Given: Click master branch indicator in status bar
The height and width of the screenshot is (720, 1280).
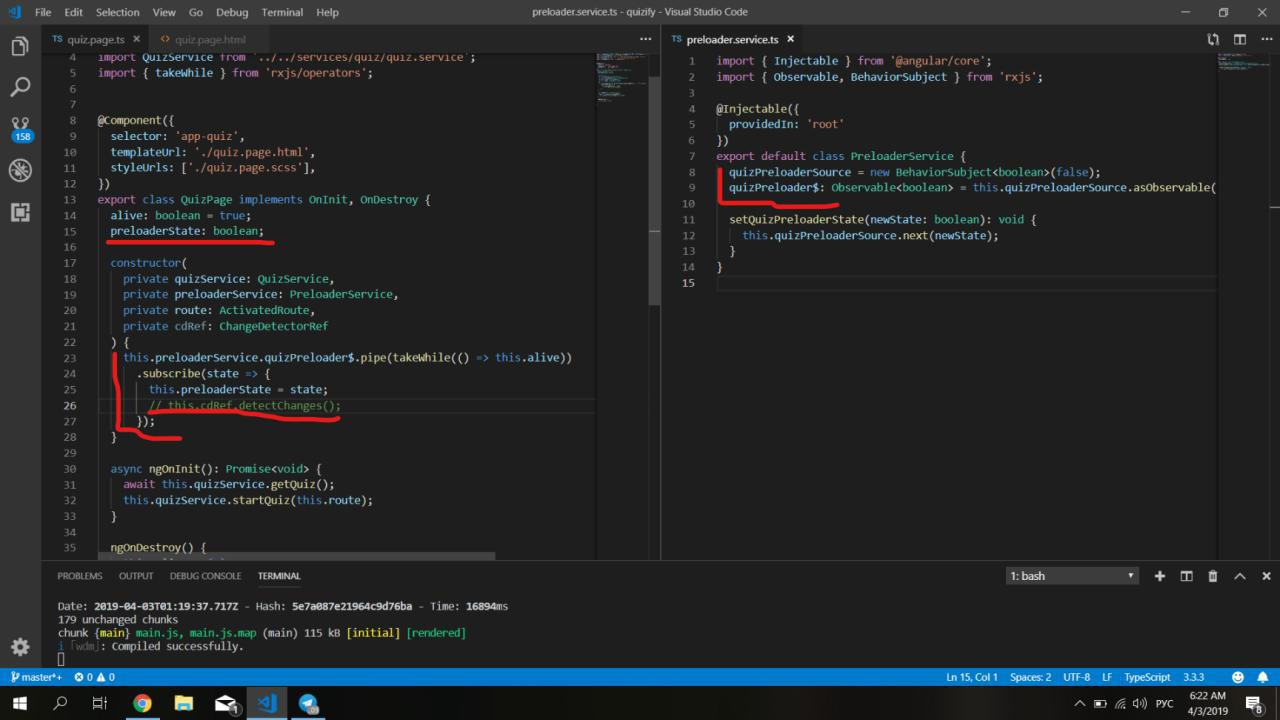Looking at the screenshot, I should 35,677.
